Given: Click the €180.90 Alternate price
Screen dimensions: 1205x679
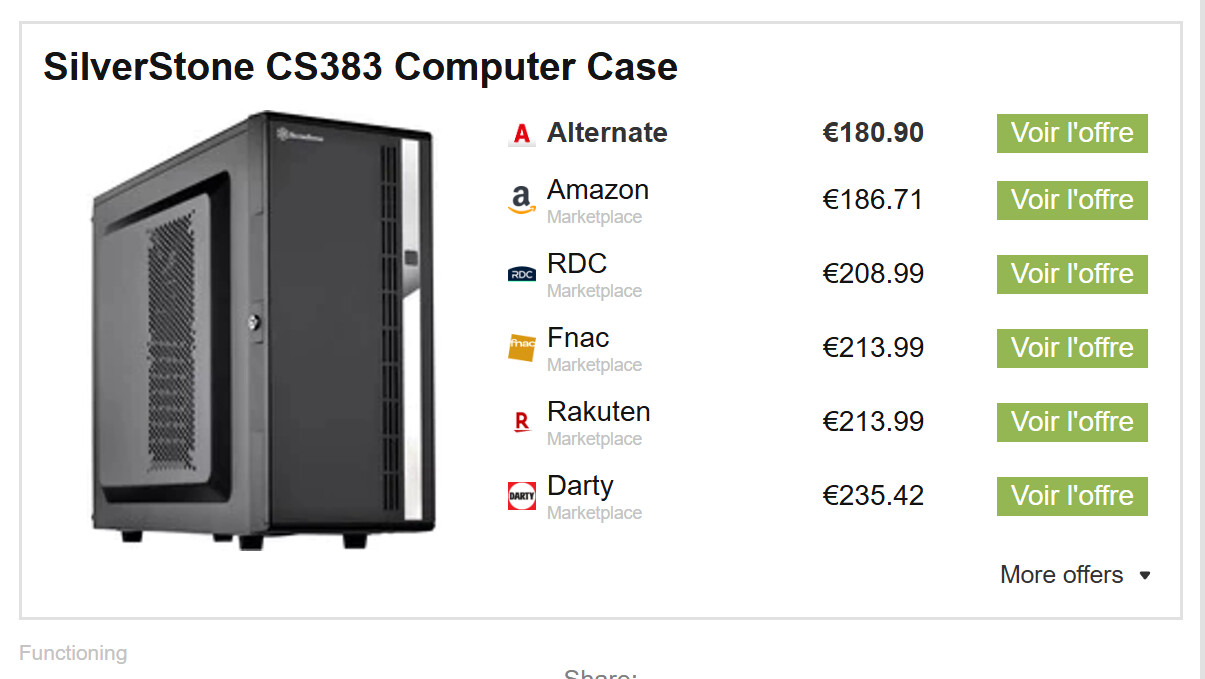Looking at the screenshot, I should pyautogui.click(x=873, y=133).
